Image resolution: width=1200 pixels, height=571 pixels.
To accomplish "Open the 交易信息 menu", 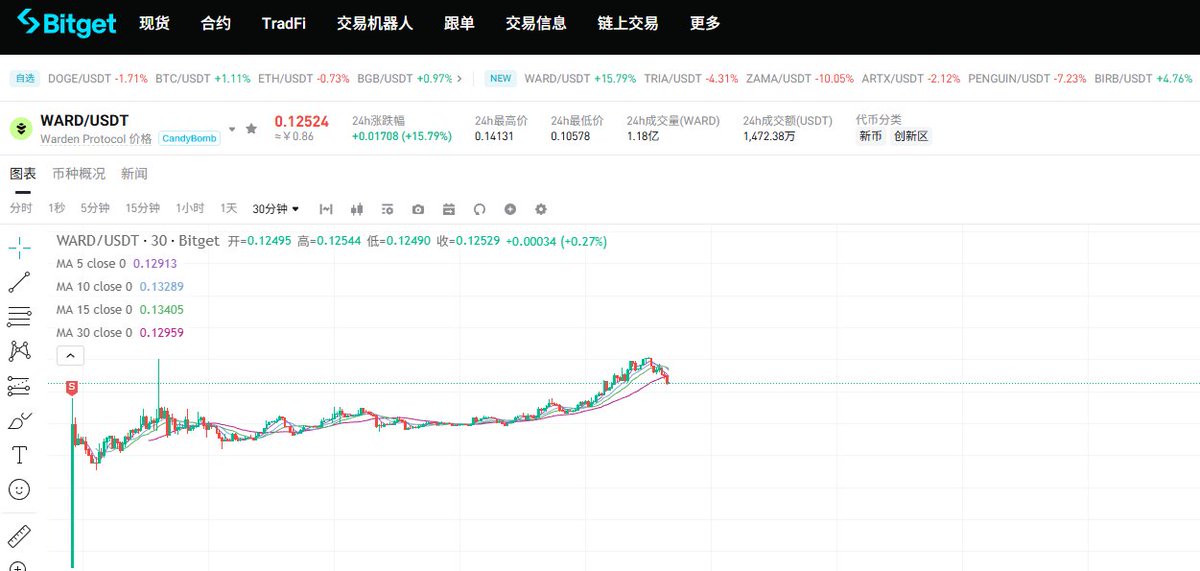I will click(x=536, y=23).
